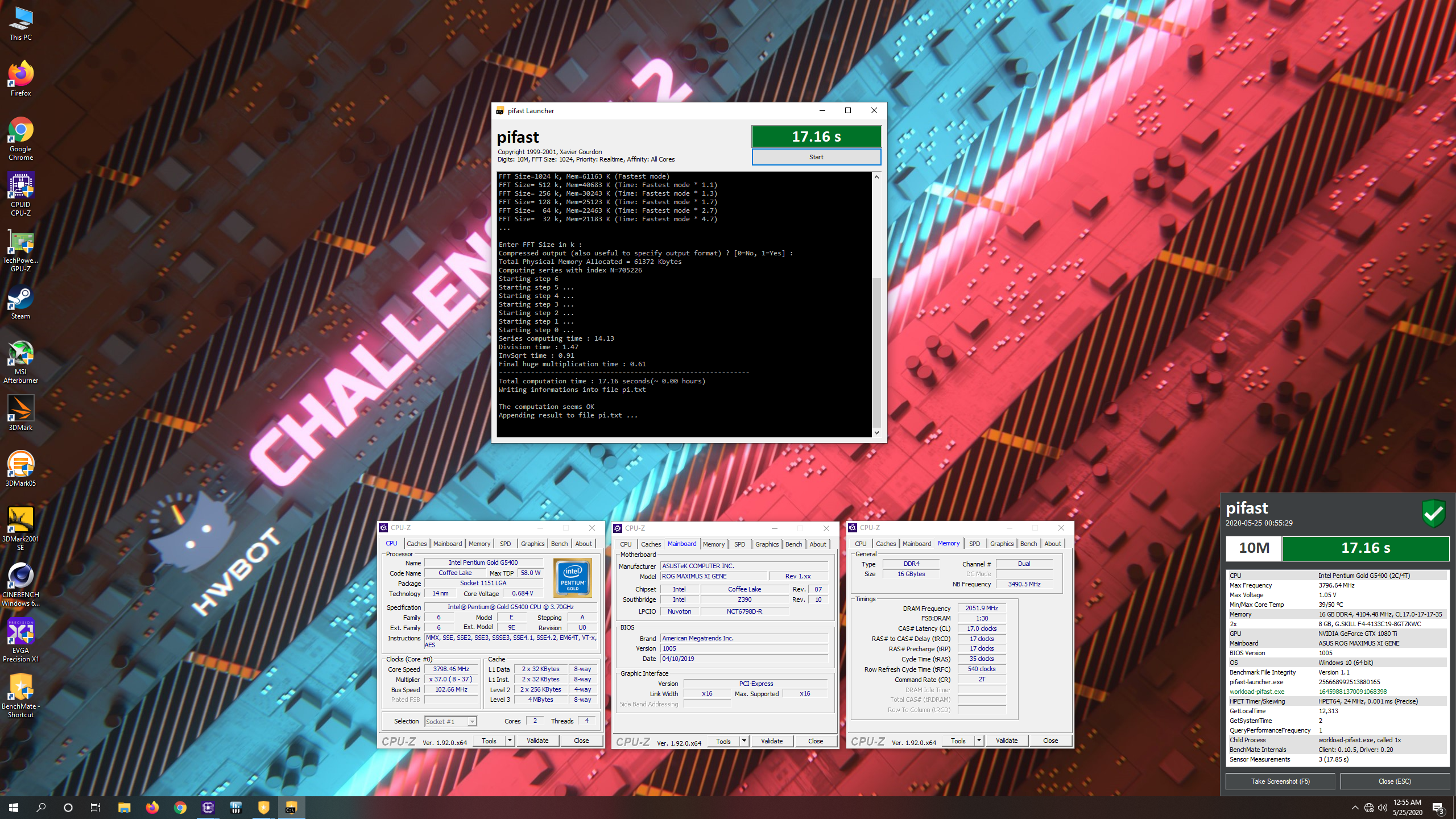Screen dimensions: 1456x819
Task: Launch EVGA Precision X1 from the desktop
Action: point(20,640)
